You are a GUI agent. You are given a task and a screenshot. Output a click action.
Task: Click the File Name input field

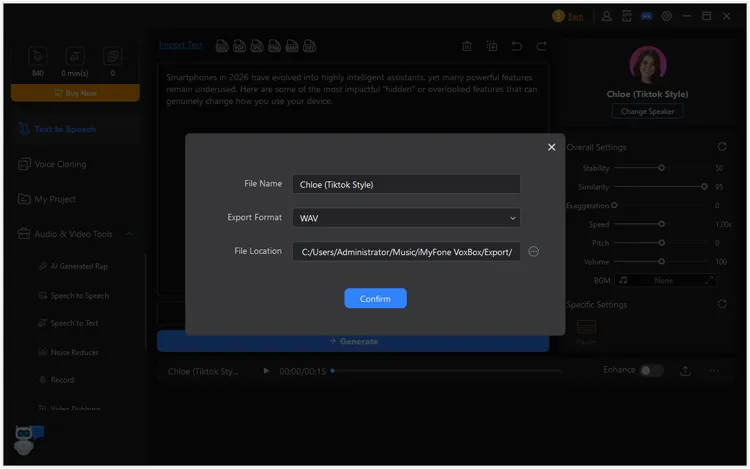[x=406, y=184]
